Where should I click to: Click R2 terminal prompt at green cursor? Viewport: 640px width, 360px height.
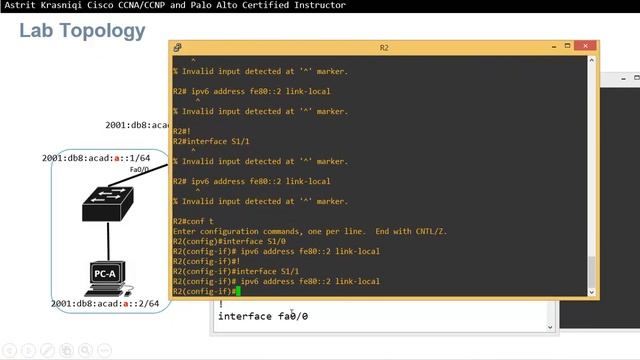(x=238, y=291)
